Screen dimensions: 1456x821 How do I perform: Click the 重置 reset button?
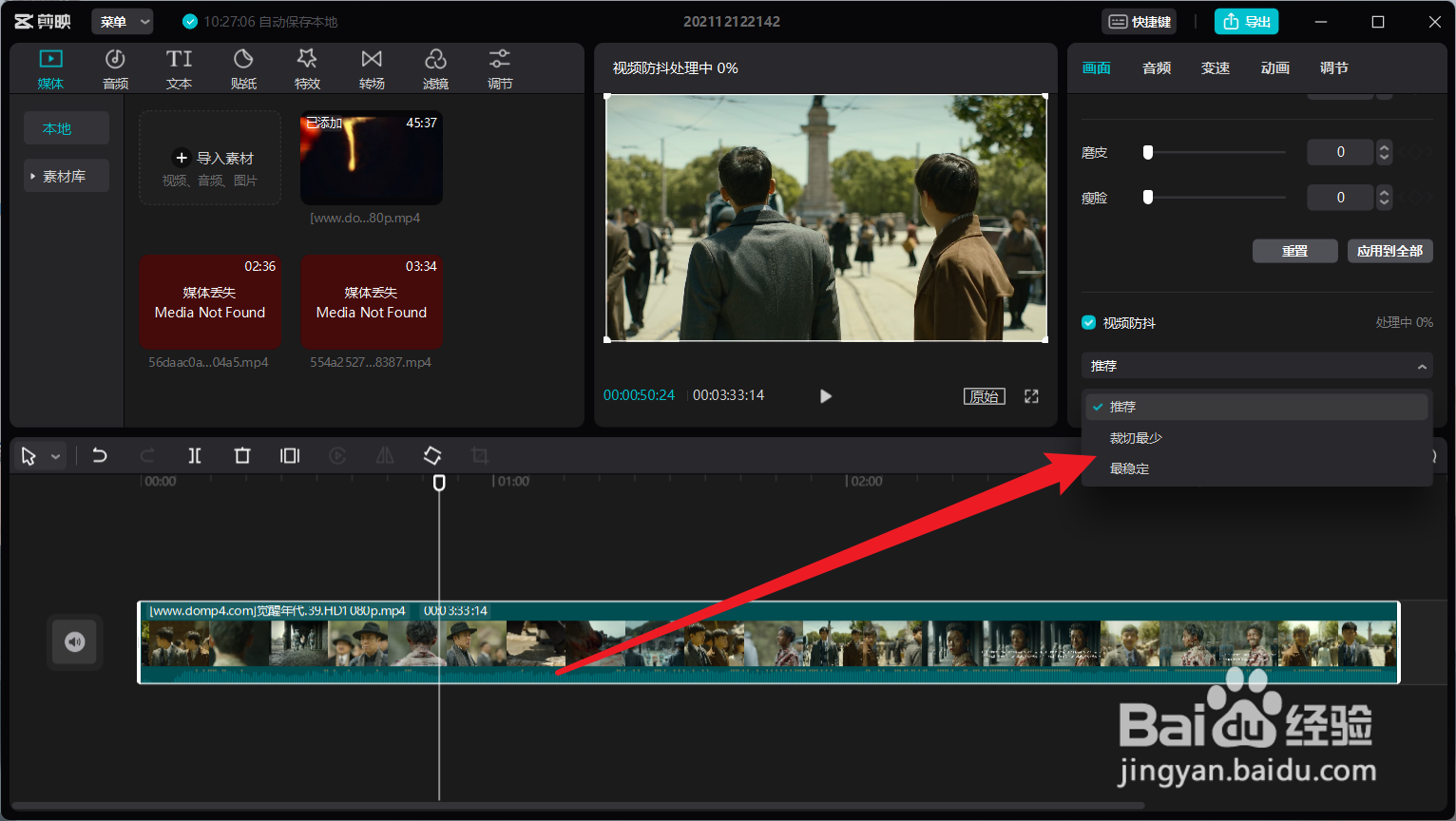coord(1295,251)
